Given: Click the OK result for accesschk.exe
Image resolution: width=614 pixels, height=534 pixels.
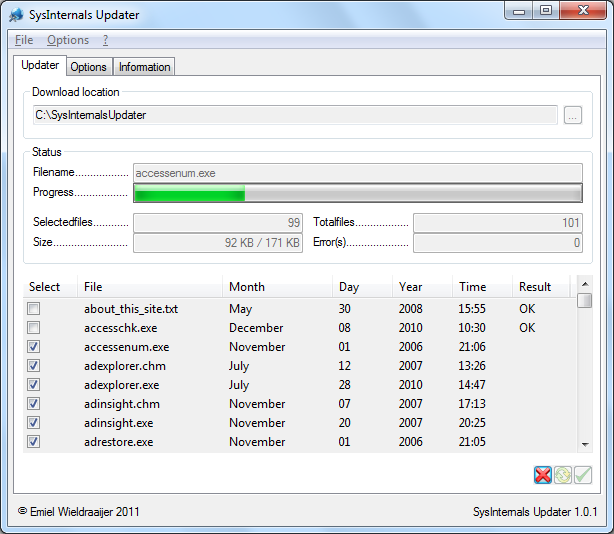Looking at the screenshot, I should (527, 328).
